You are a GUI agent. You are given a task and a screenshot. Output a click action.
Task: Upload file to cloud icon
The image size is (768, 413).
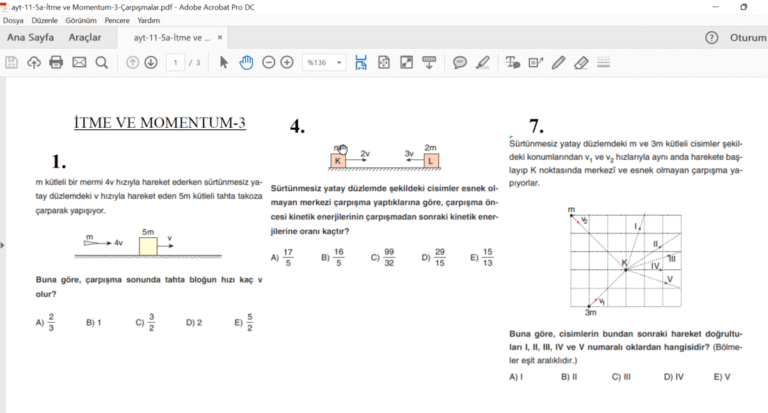click(34, 63)
